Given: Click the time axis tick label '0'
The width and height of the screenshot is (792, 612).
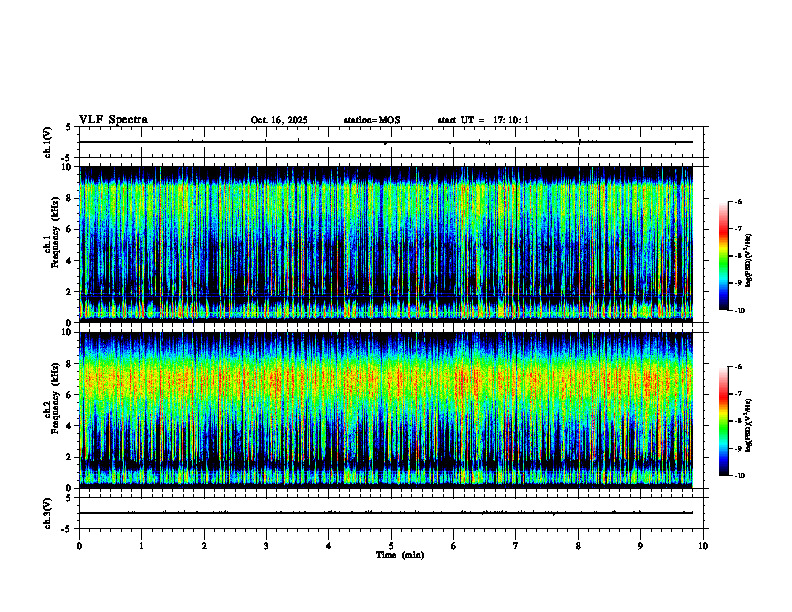Looking at the screenshot, I should 79,546.
